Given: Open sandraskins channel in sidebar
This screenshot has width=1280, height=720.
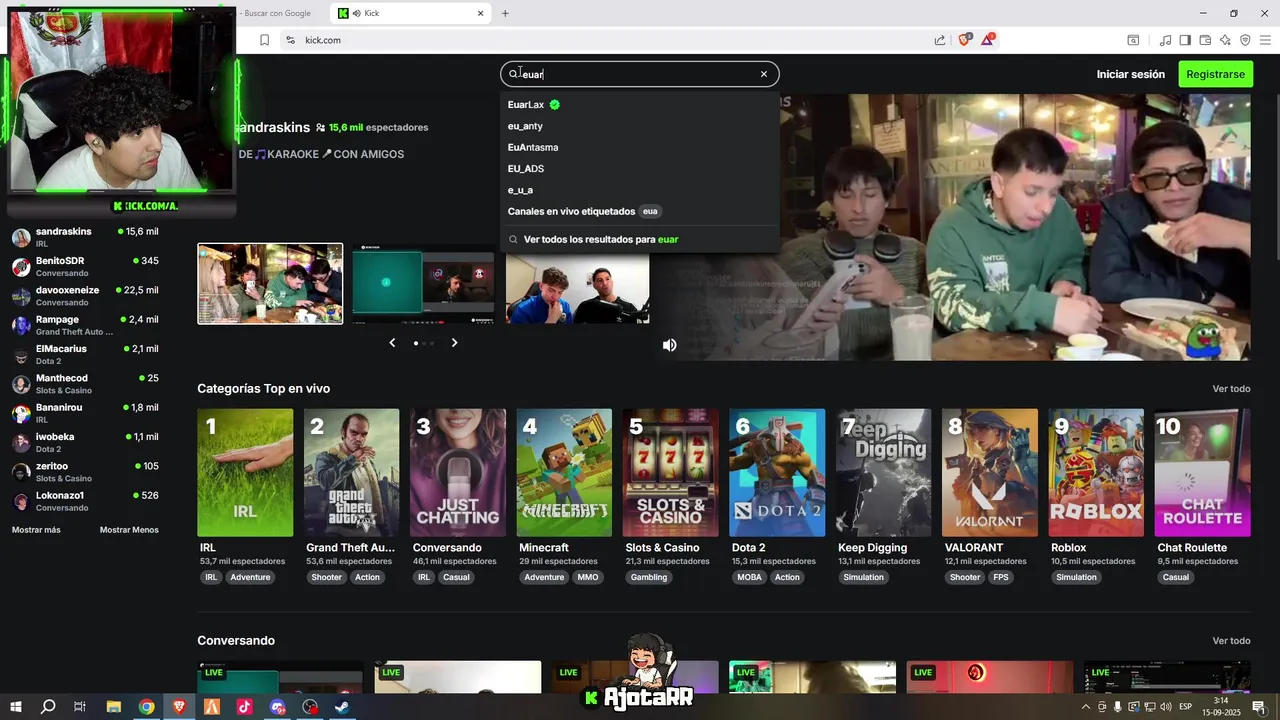Looking at the screenshot, I should [x=85, y=237].
